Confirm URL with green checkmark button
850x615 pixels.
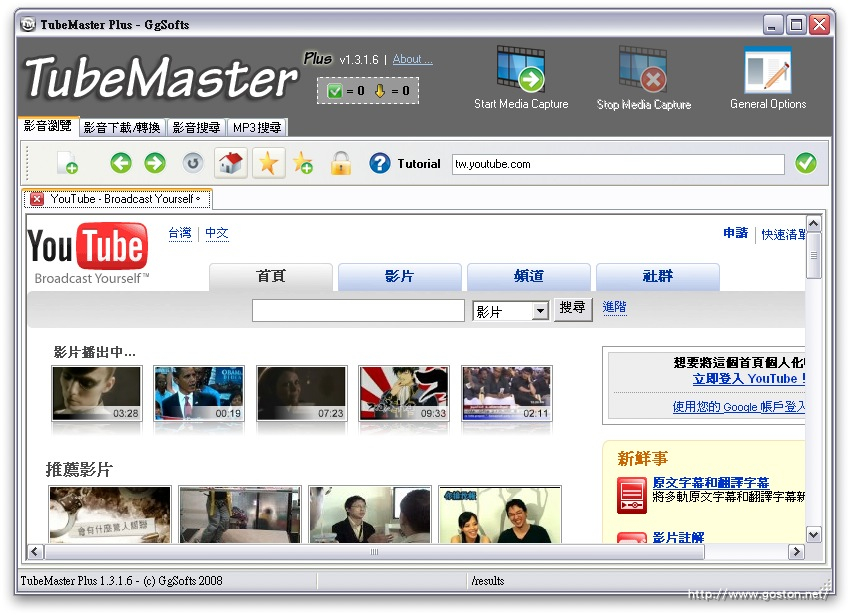[x=806, y=163]
